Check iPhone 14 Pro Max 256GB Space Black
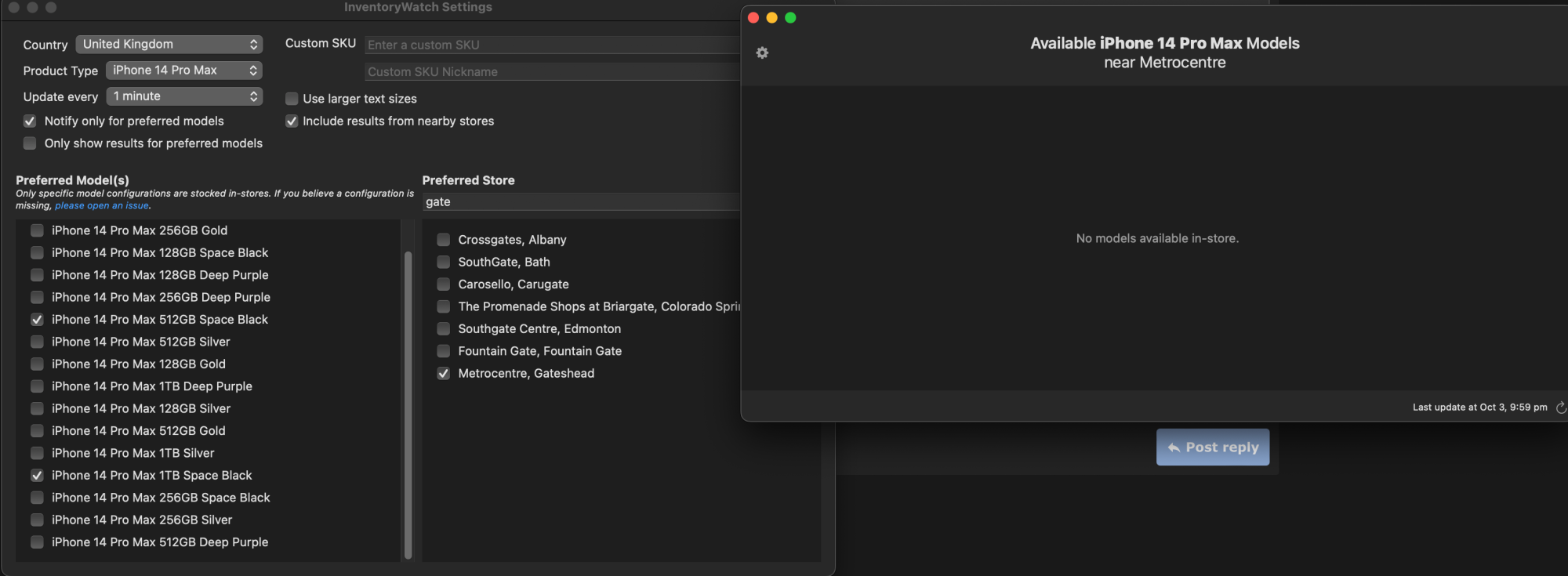The width and height of the screenshot is (1568, 576). click(37, 498)
